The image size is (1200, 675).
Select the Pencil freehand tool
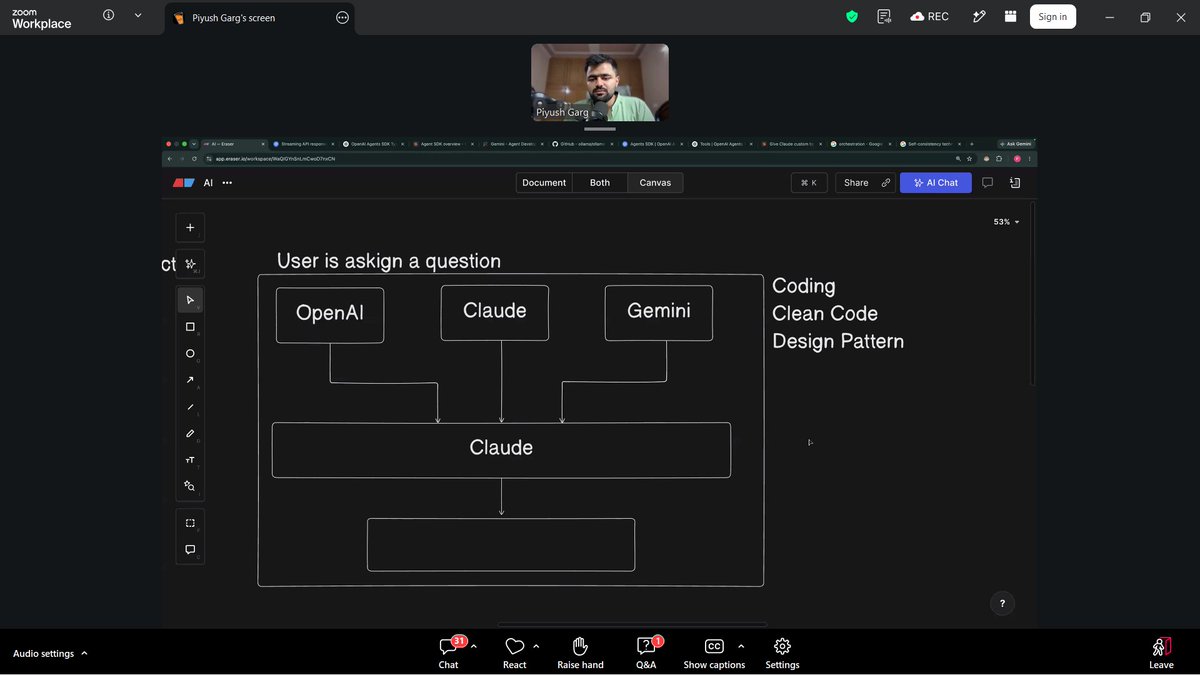tap(190, 433)
